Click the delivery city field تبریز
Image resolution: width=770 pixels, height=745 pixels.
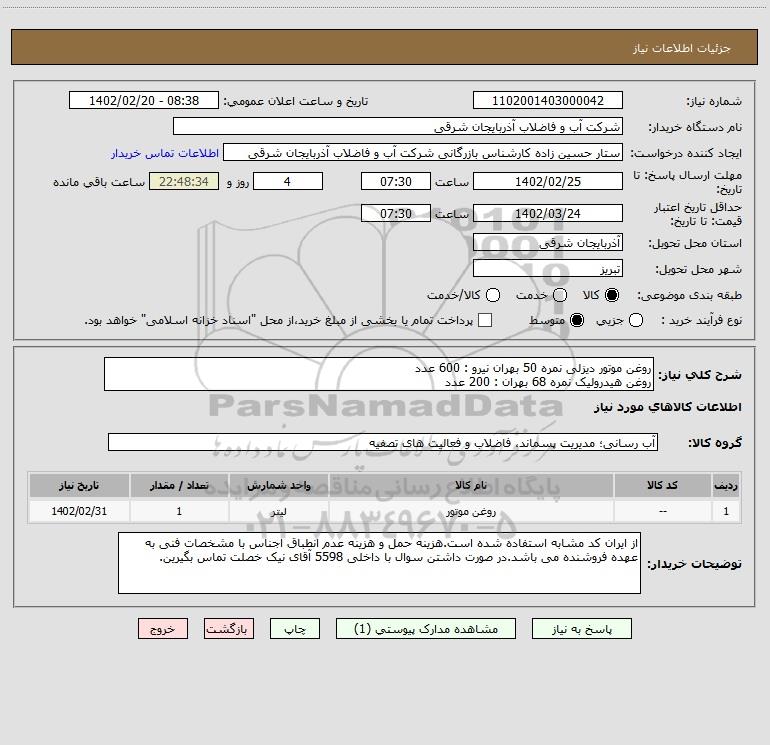coord(548,269)
